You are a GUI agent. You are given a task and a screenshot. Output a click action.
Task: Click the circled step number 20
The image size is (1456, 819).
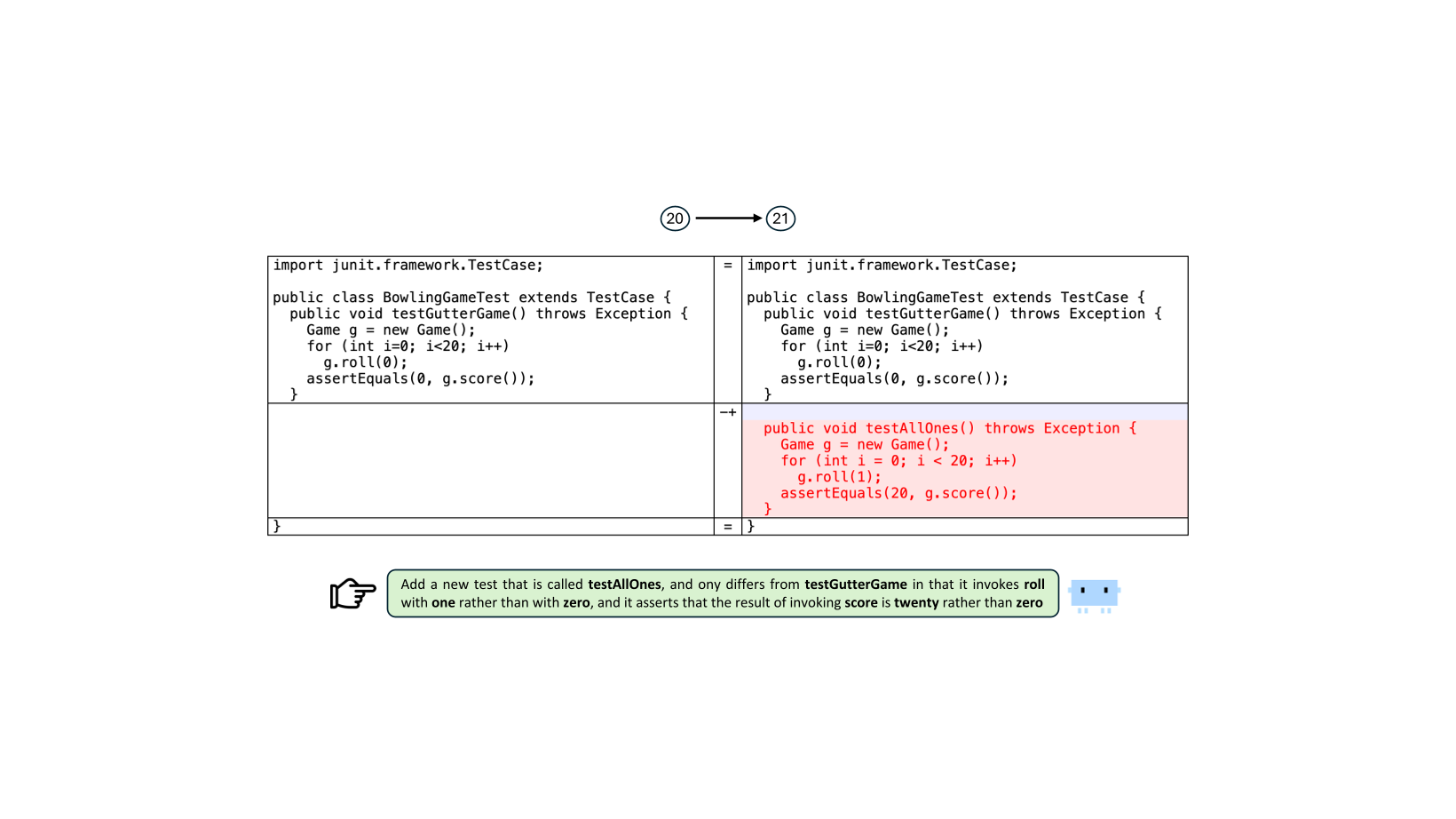click(x=675, y=219)
